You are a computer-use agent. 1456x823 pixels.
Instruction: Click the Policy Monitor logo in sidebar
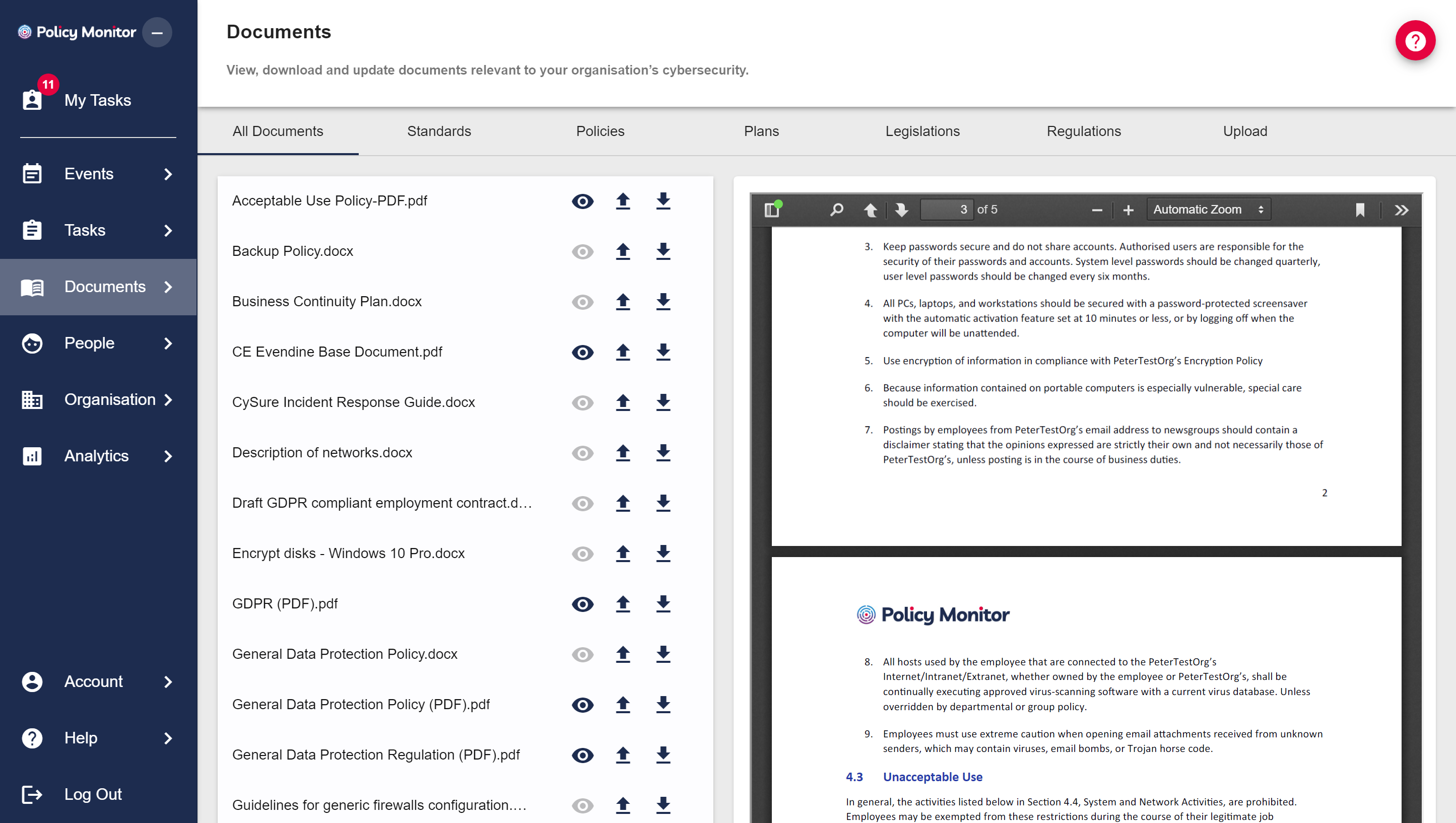coord(77,32)
